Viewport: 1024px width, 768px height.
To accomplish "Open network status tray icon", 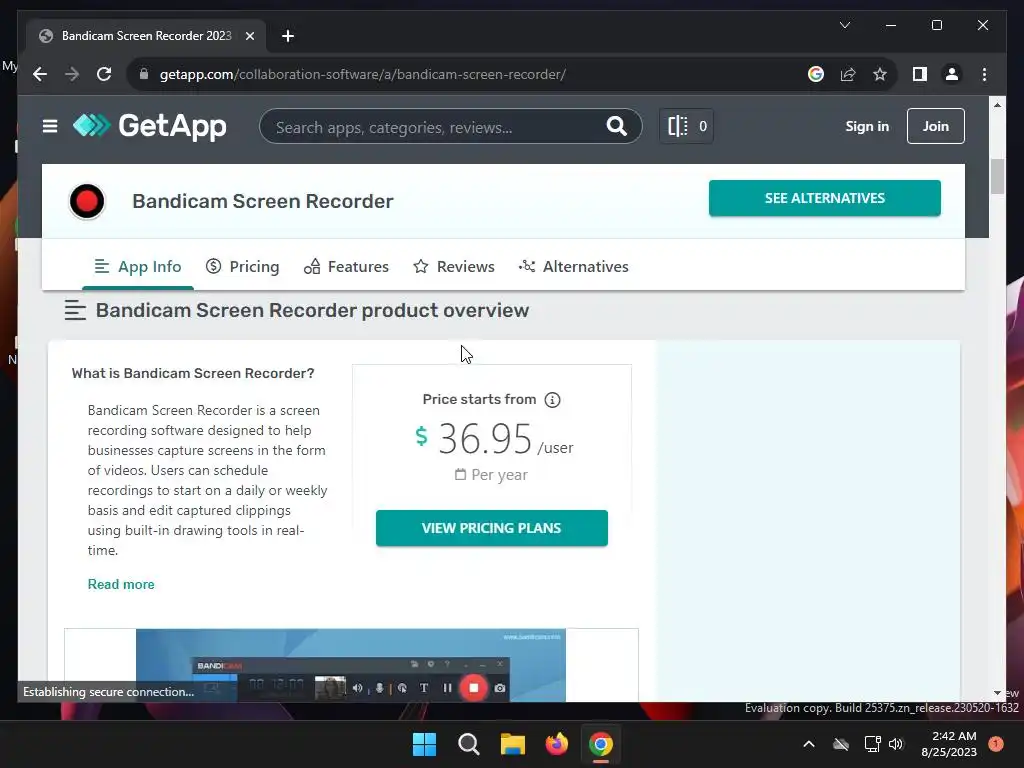I will [x=872, y=744].
